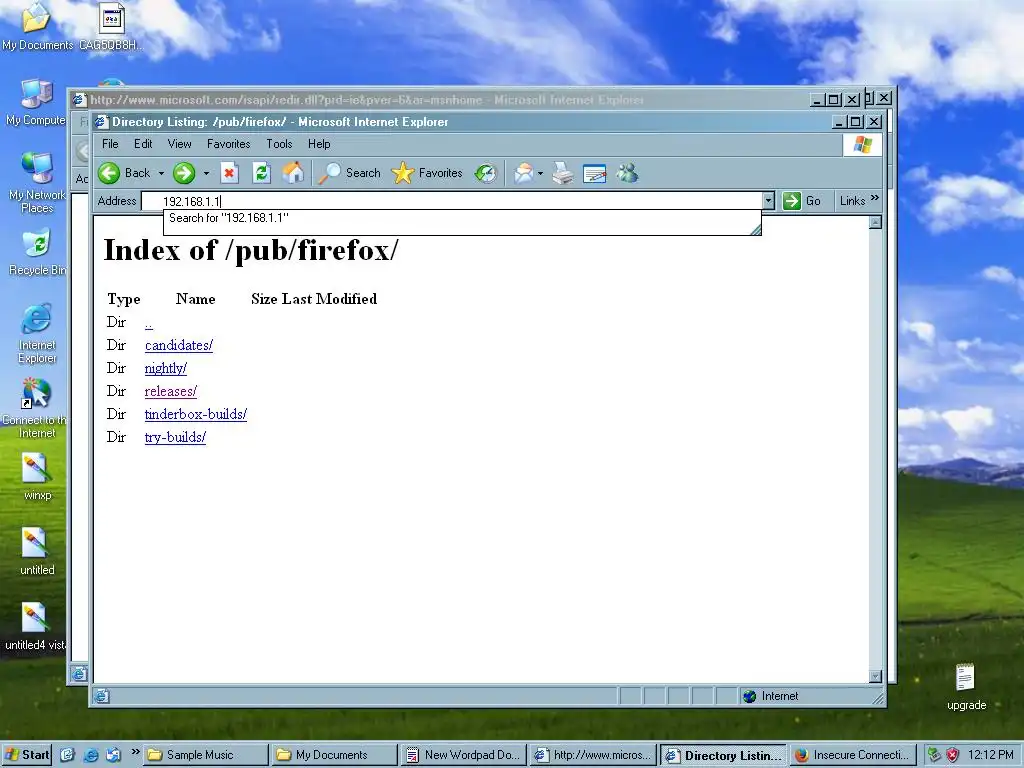Open Favorites with star icon
Screen dimensions: 1024x768
pyautogui.click(x=427, y=173)
